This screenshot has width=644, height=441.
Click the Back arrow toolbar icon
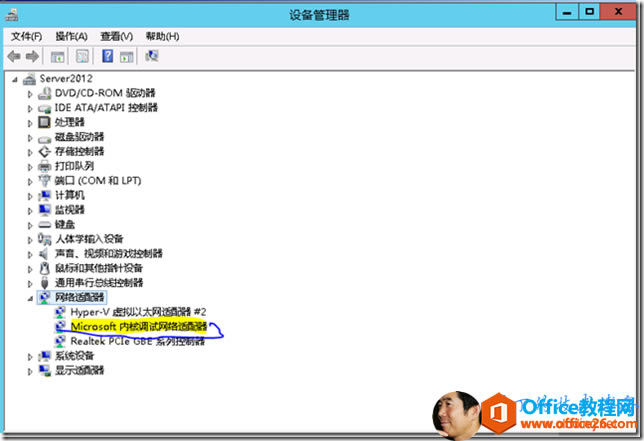coord(14,56)
